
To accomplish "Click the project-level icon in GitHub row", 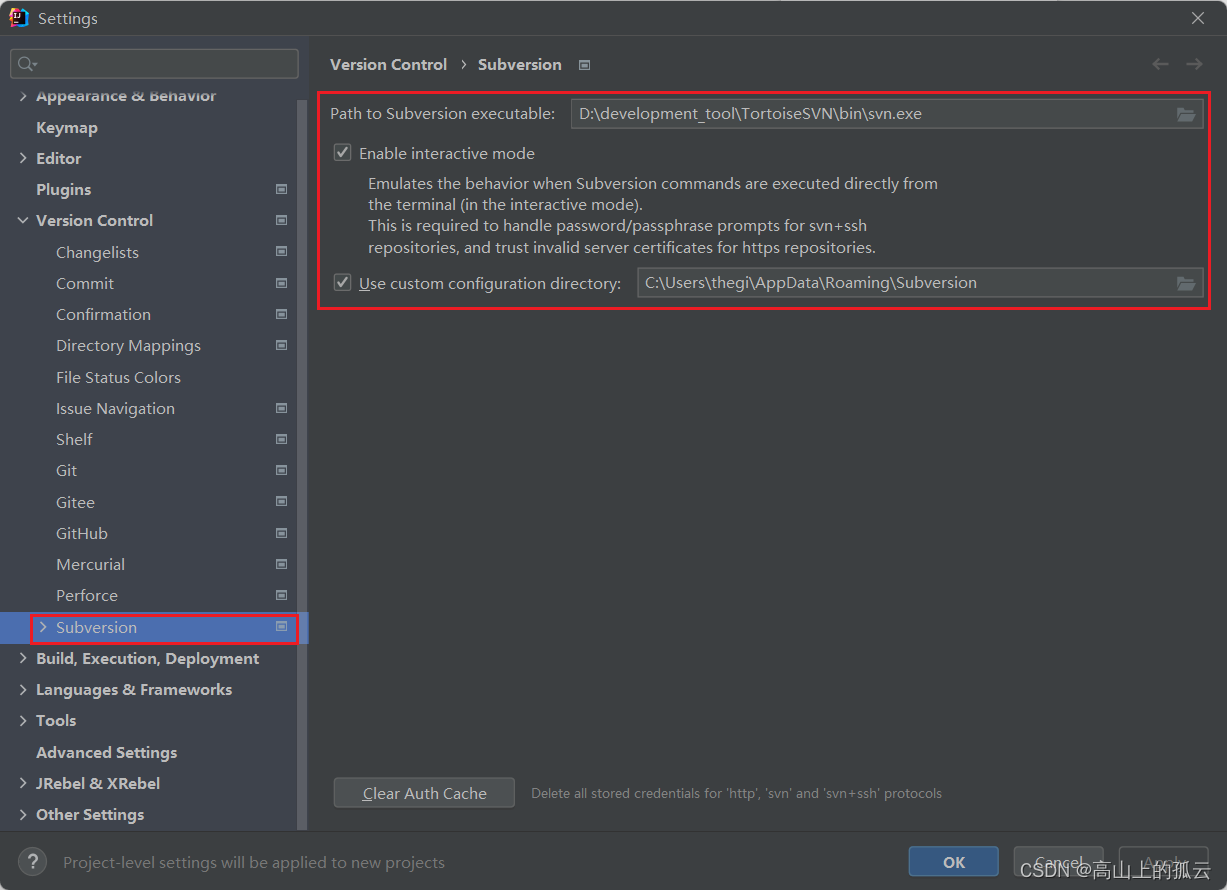I will click(281, 533).
